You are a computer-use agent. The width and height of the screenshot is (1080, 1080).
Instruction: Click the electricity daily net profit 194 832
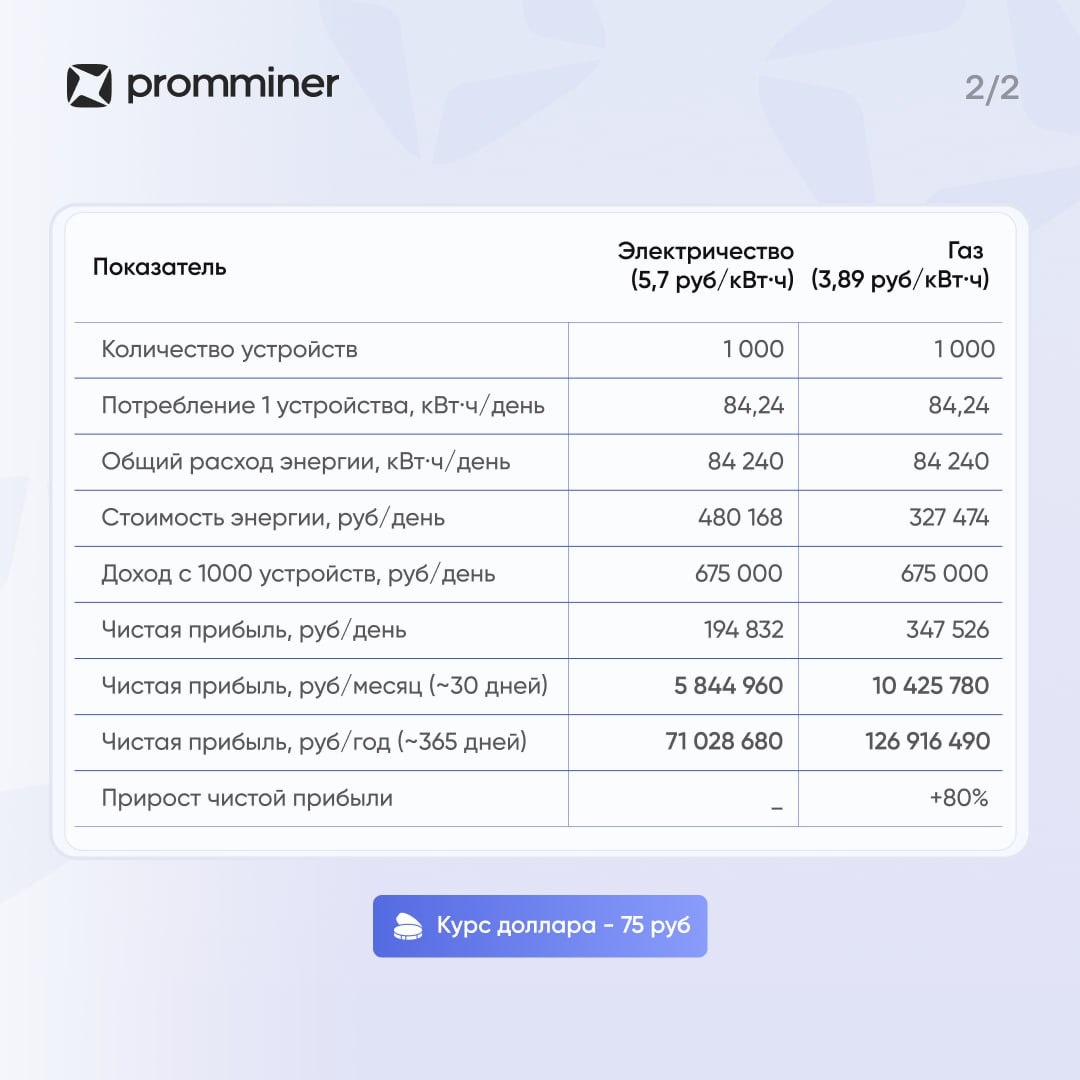pyautogui.click(x=743, y=630)
